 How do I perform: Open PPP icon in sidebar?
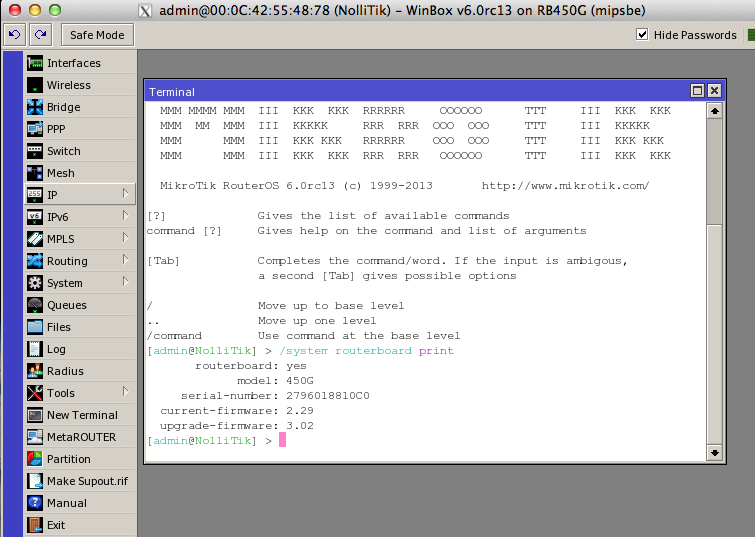pos(35,129)
